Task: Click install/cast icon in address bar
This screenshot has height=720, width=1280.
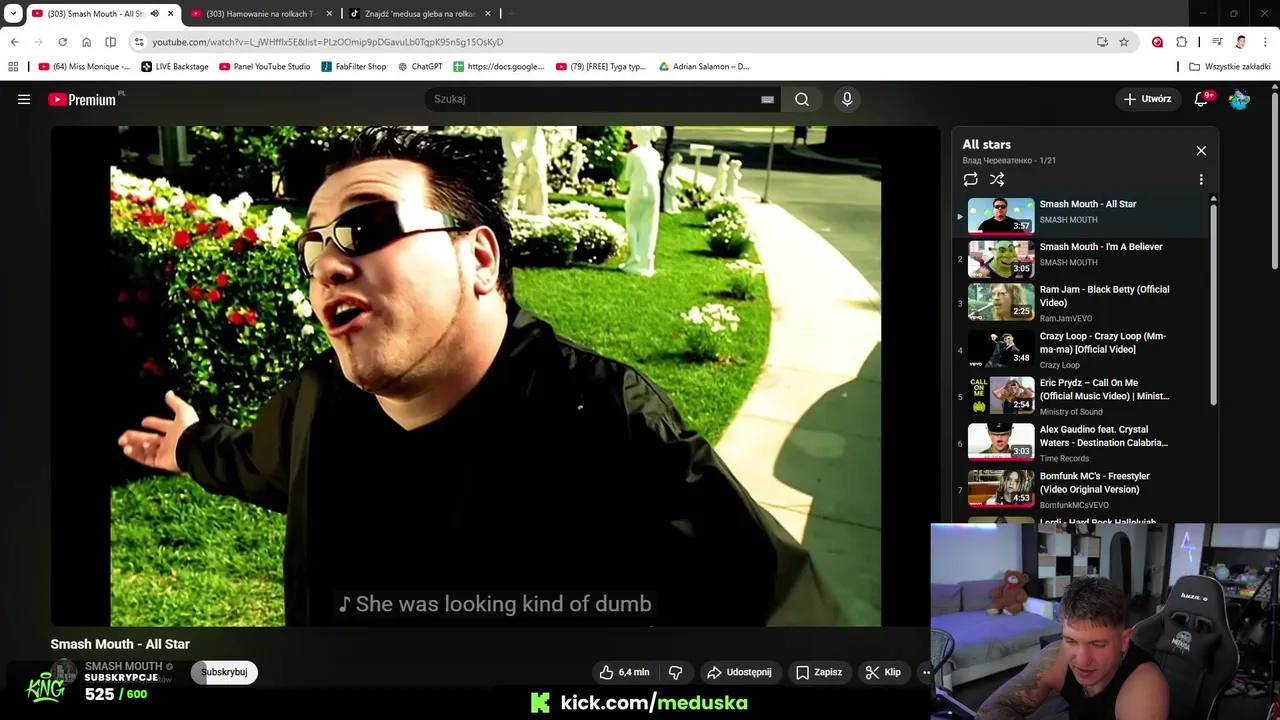Action: point(1102,42)
